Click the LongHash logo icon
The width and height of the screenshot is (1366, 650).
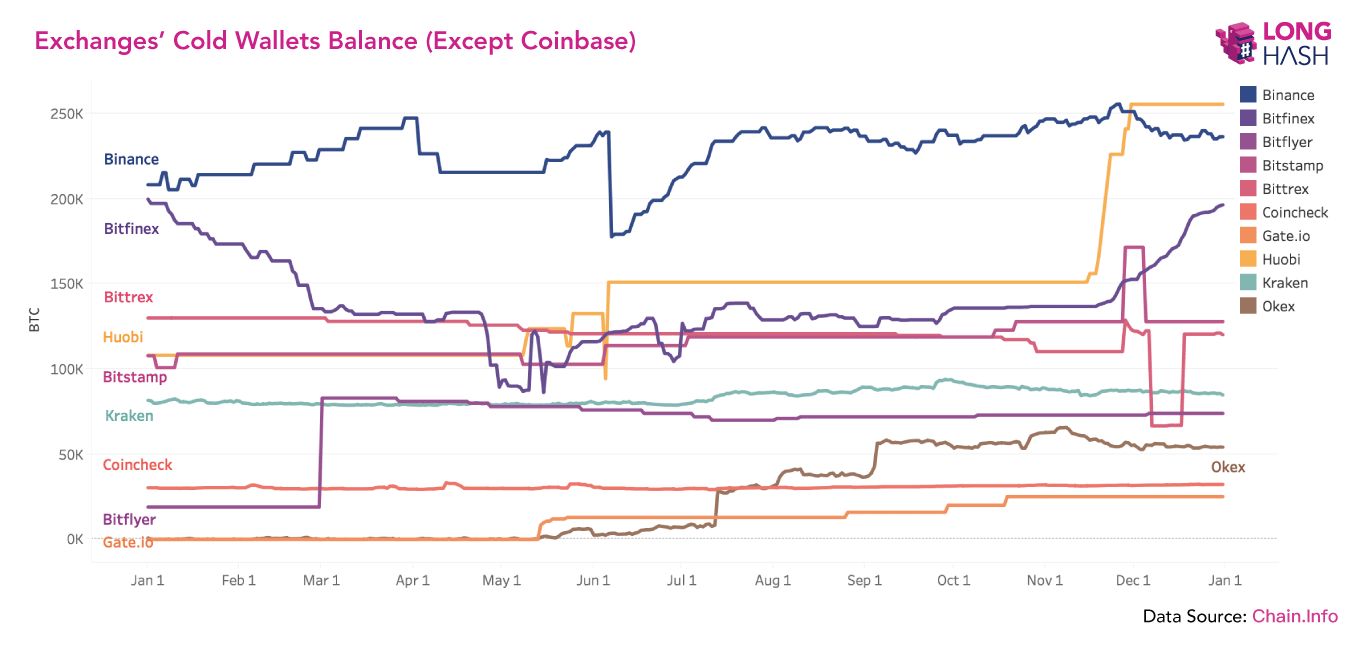pyautogui.click(x=1235, y=45)
